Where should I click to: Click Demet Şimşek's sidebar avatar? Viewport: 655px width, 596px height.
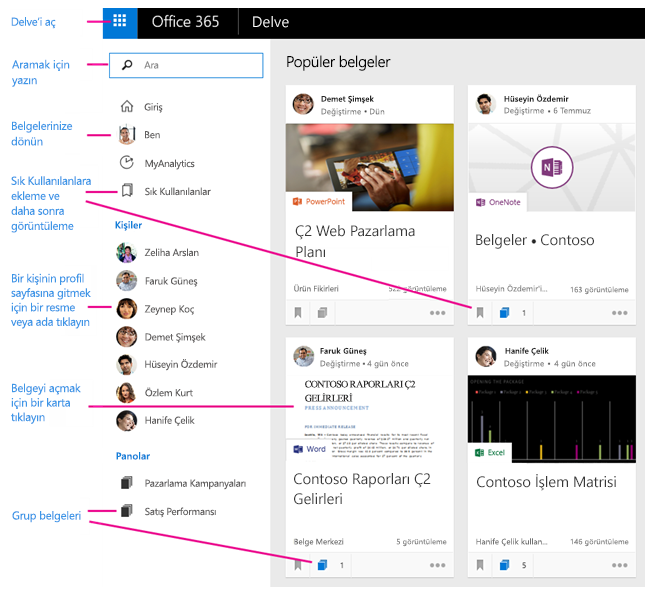127,337
